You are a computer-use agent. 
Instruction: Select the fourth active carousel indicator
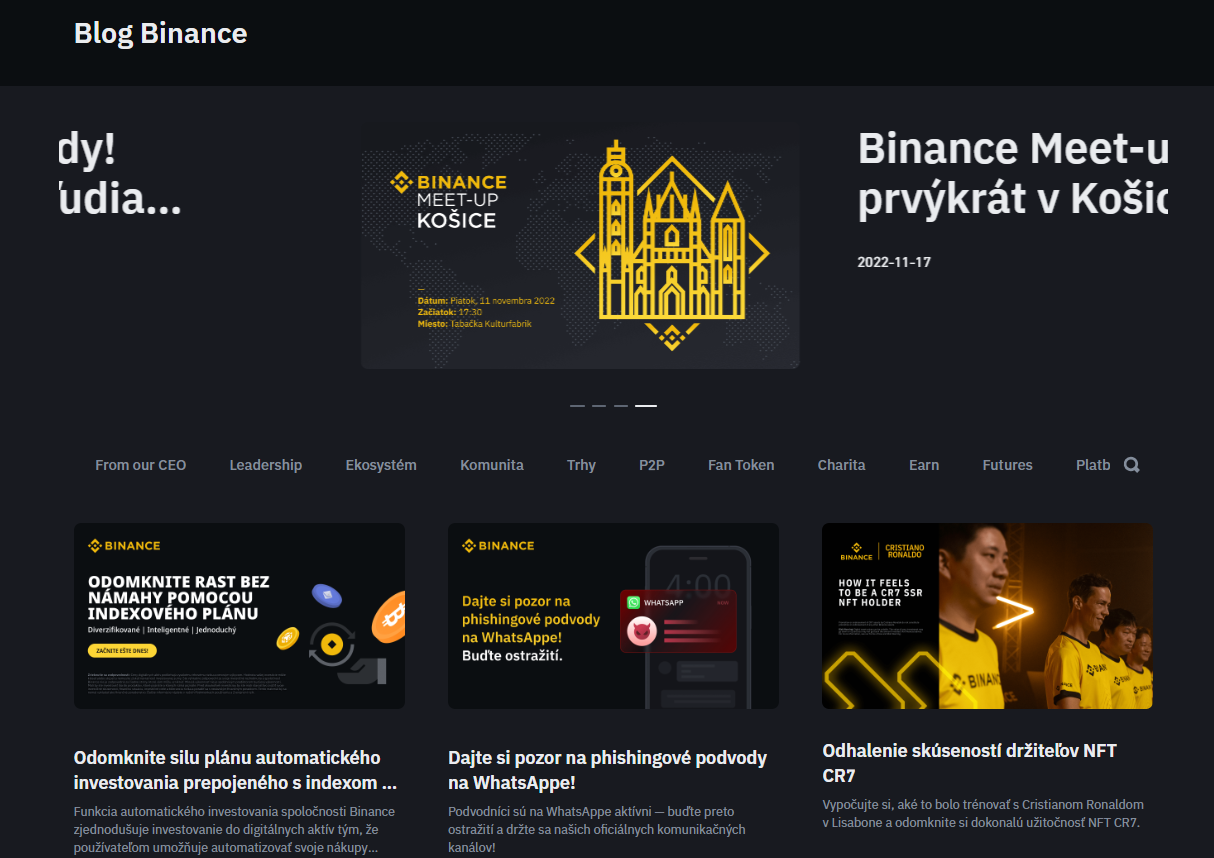(x=646, y=406)
